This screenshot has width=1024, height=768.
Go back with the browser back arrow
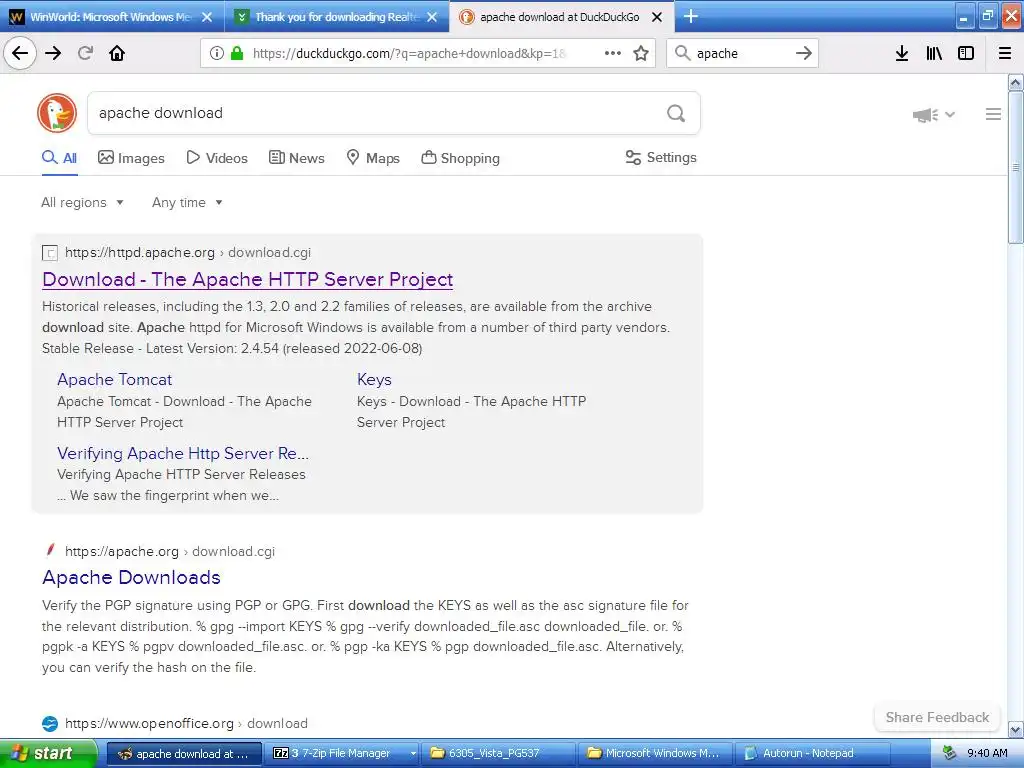(x=20, y=53)
